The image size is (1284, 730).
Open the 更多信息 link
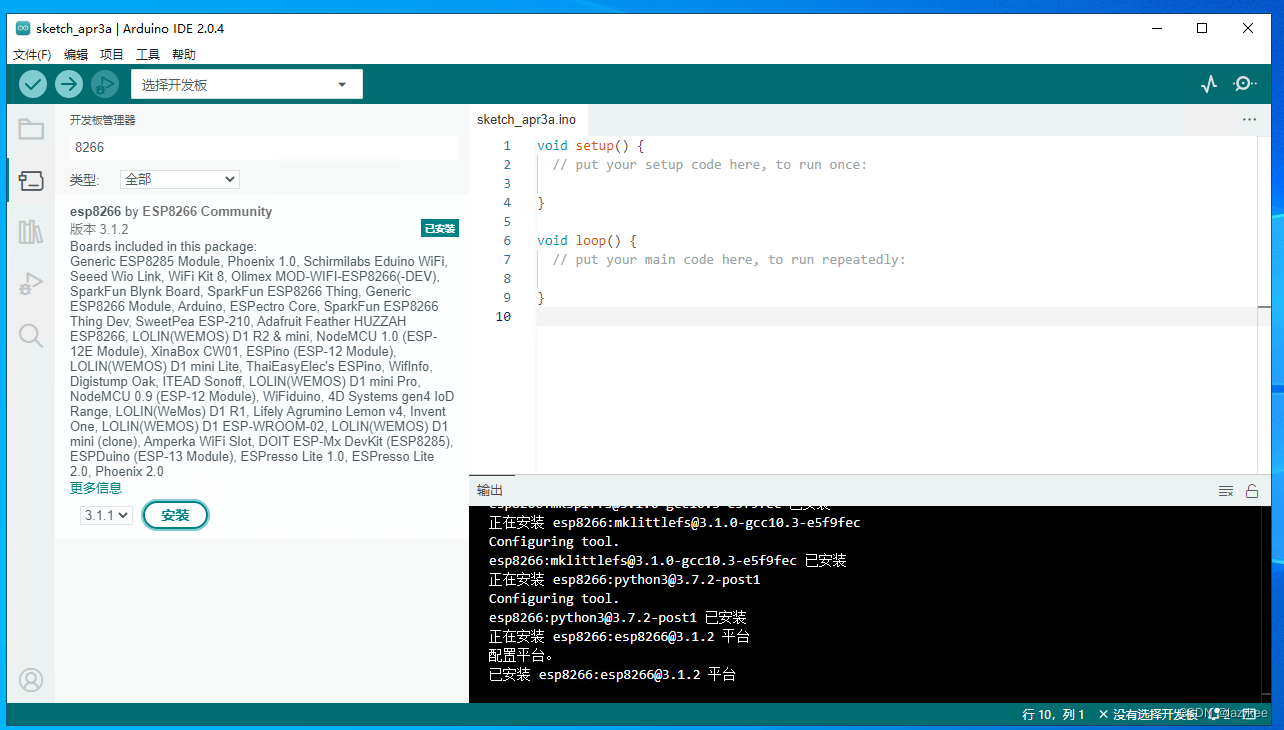(96, 487)
